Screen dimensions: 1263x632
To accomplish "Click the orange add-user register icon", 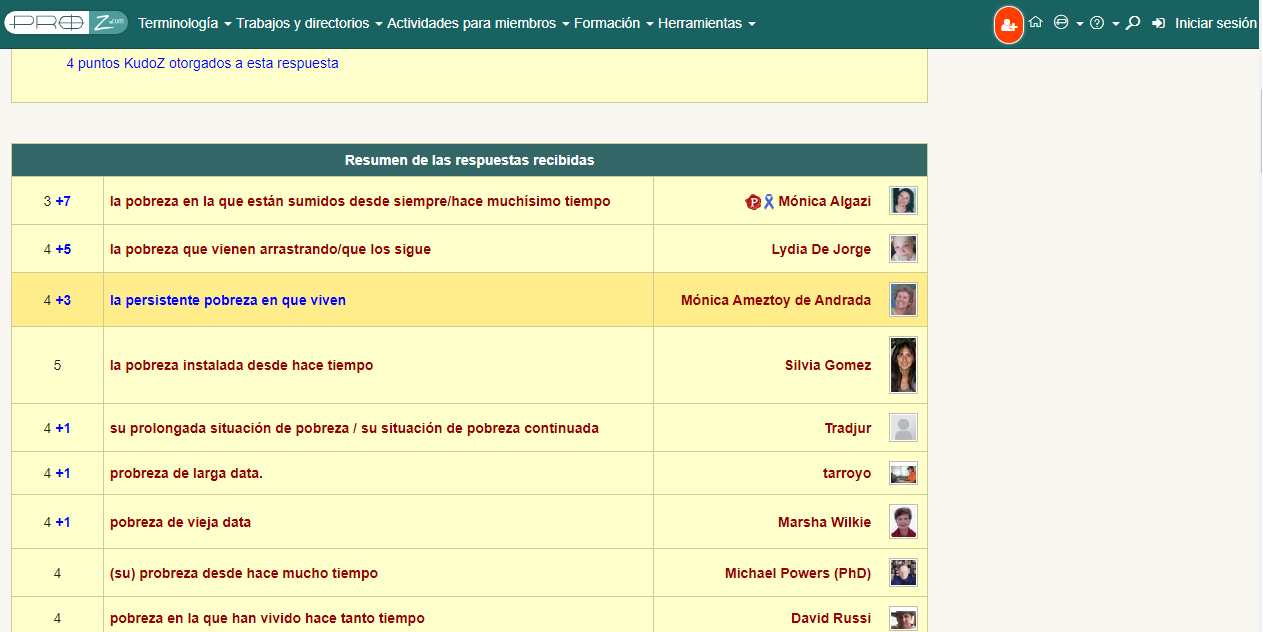I will (x=1008, y=24).
